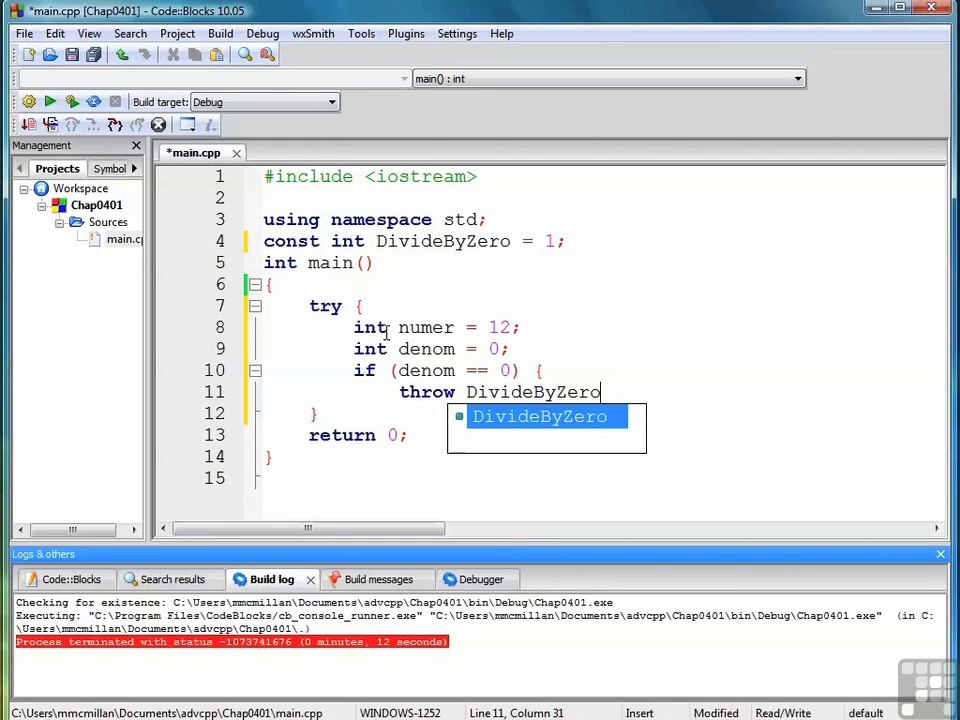
Task: Click the Line 11, Column 31 status
Action: pos(516,713)
